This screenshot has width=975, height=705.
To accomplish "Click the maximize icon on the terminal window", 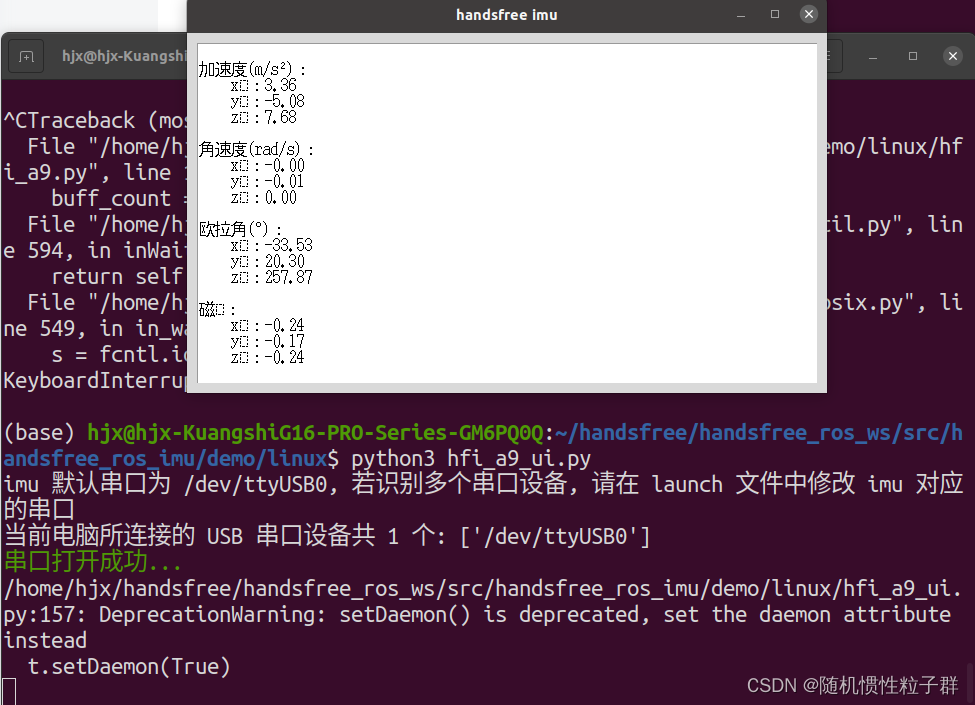I will click(913, 56).
